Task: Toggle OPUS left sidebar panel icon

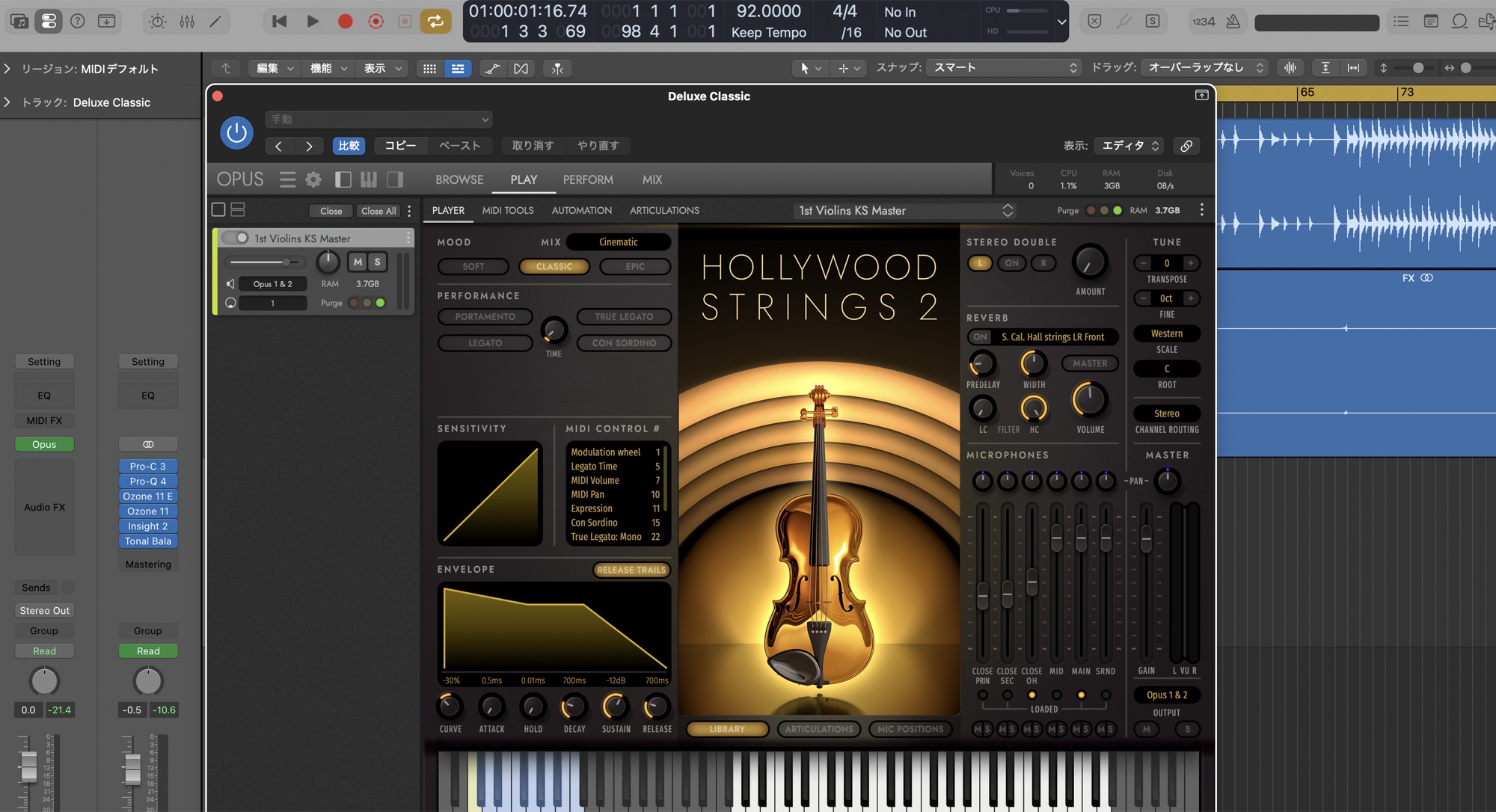Action: [x=343, y=179]
